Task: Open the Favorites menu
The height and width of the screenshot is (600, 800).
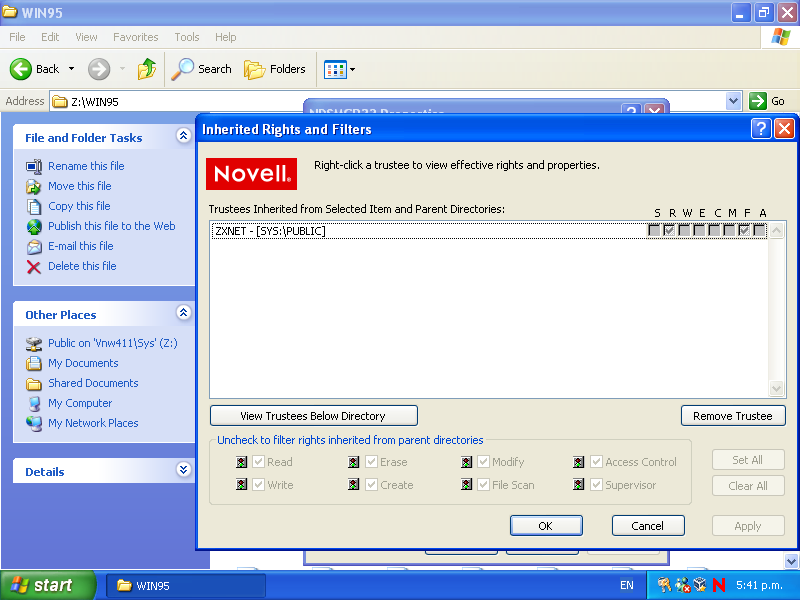Action: (136, 37)
